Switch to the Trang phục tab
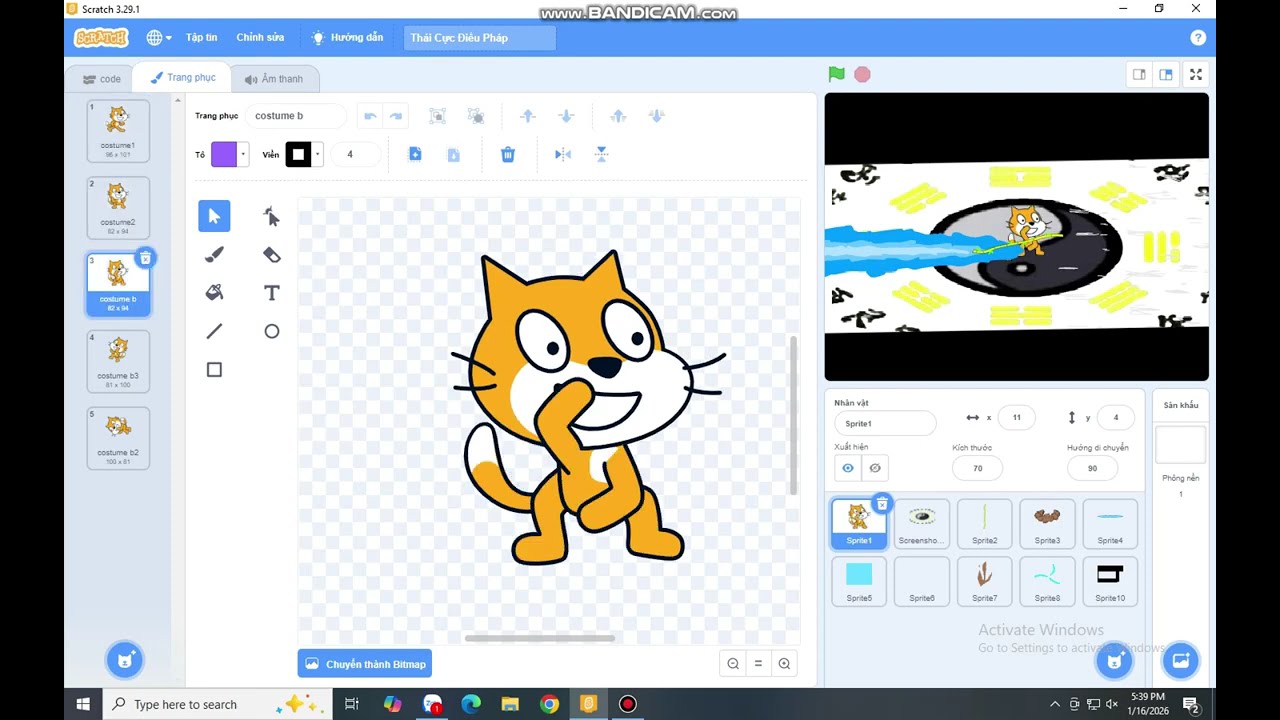 (182, 78)
